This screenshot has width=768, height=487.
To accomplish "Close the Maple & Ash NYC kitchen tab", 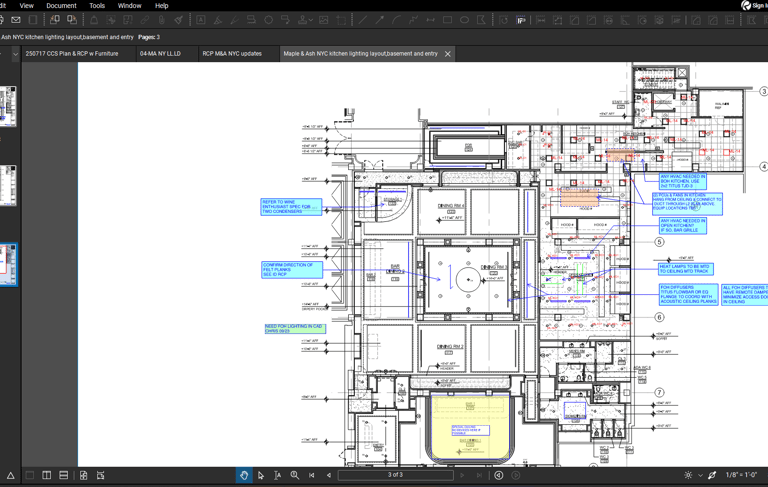I will [x=448, y=54].
